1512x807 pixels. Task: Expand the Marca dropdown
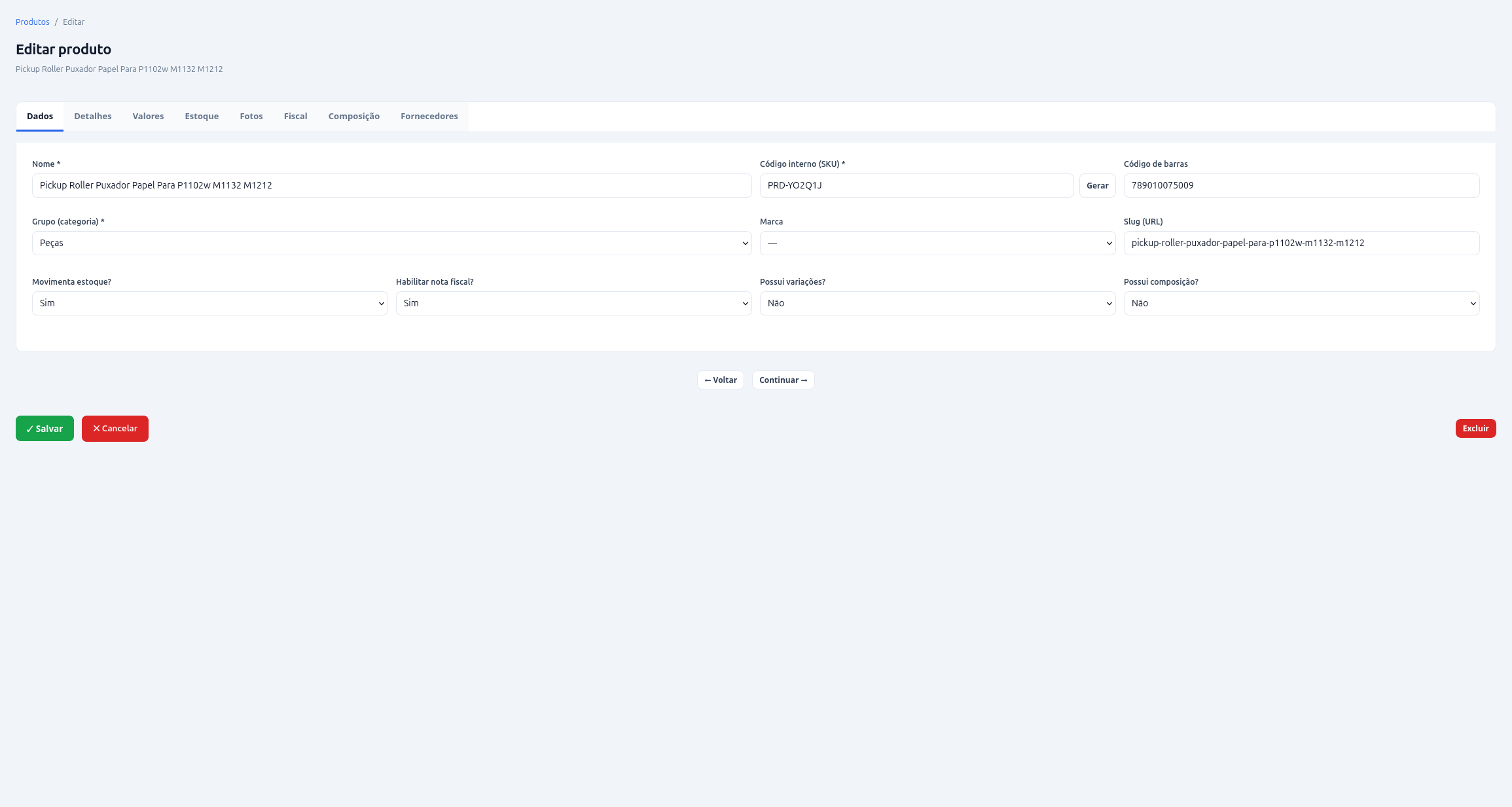(937, 243)
